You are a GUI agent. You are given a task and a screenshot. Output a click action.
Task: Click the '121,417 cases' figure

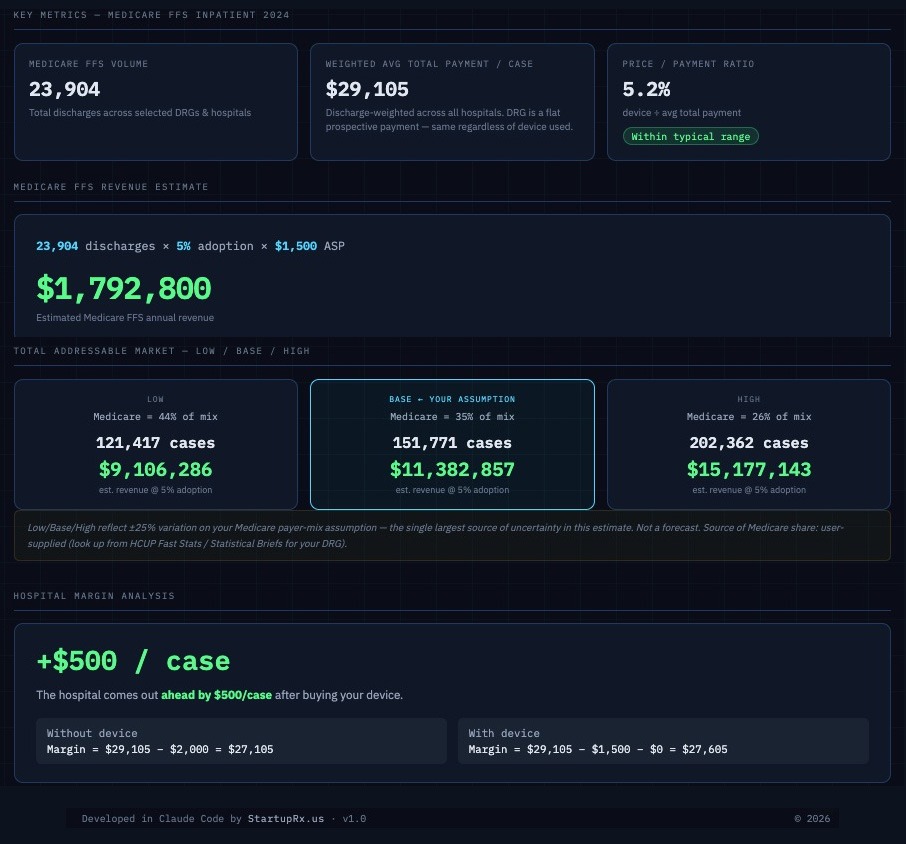pyautogui.click(x=155, y=443)
